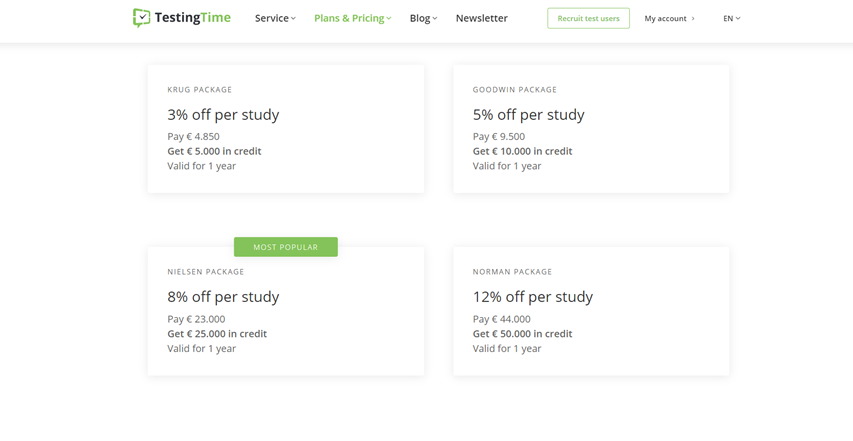This screenshot has height=441, width=853.
Task: Expand the Plans & Pricing menu
Action: pos(353,18)
